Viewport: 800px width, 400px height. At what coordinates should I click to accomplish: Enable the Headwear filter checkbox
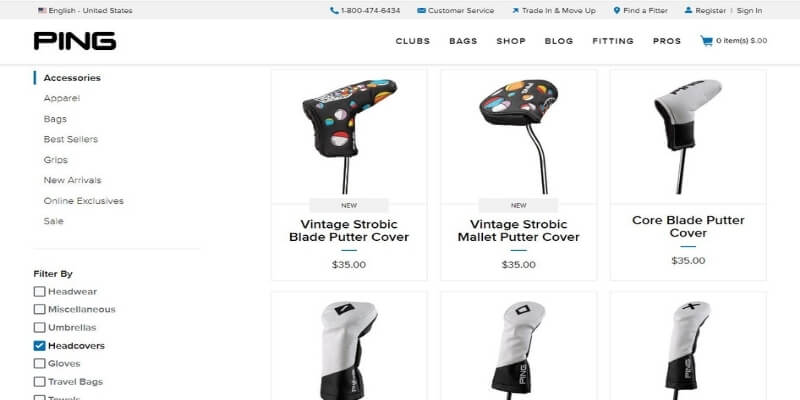pyautogui.click(x=39, y=292)
